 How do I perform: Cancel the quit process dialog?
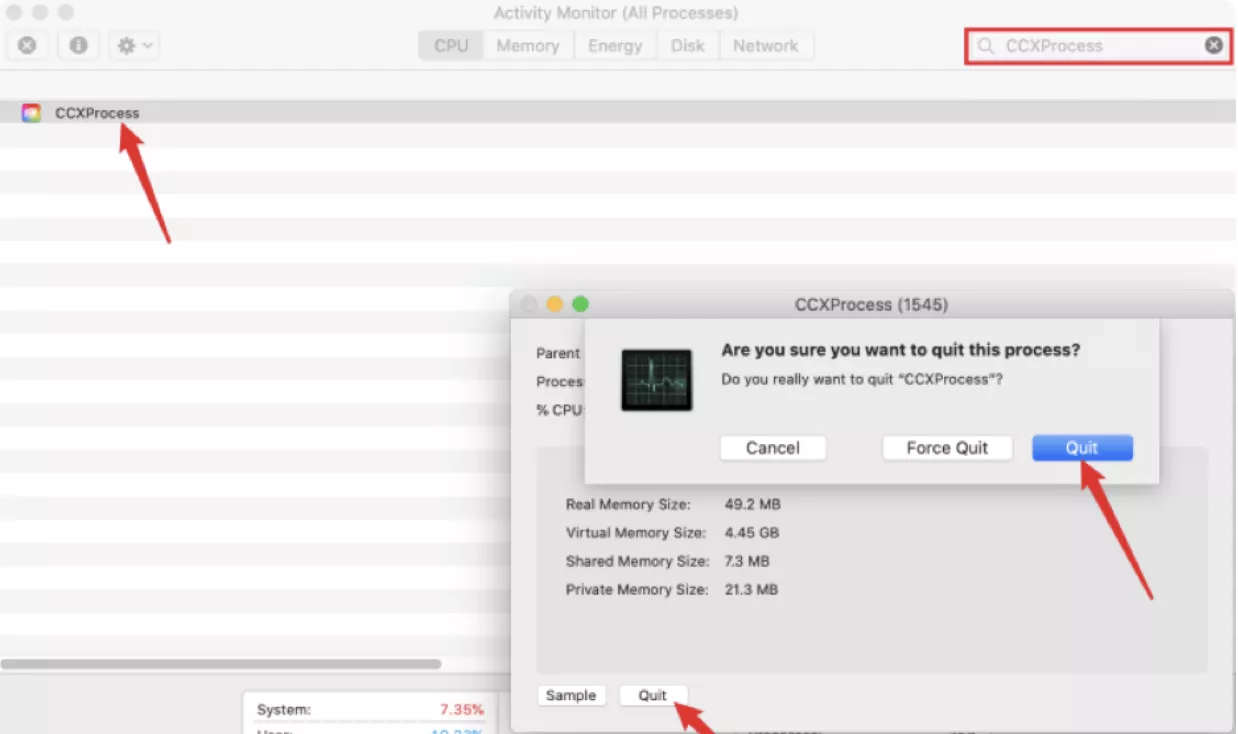pos(772,448)
